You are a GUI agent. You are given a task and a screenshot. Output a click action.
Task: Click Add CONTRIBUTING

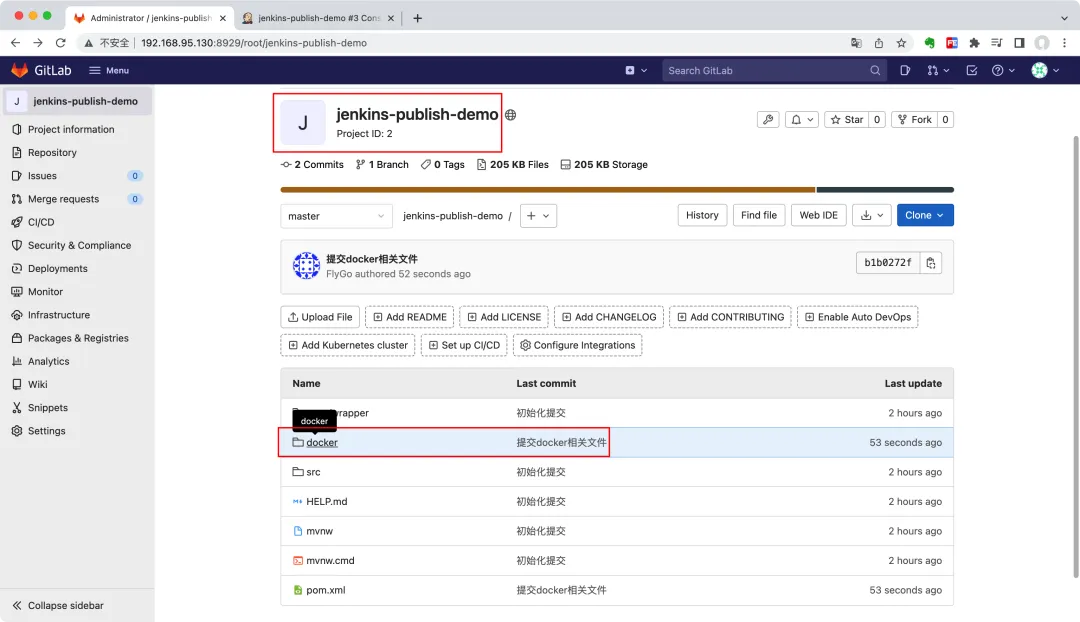click(730, 317)
